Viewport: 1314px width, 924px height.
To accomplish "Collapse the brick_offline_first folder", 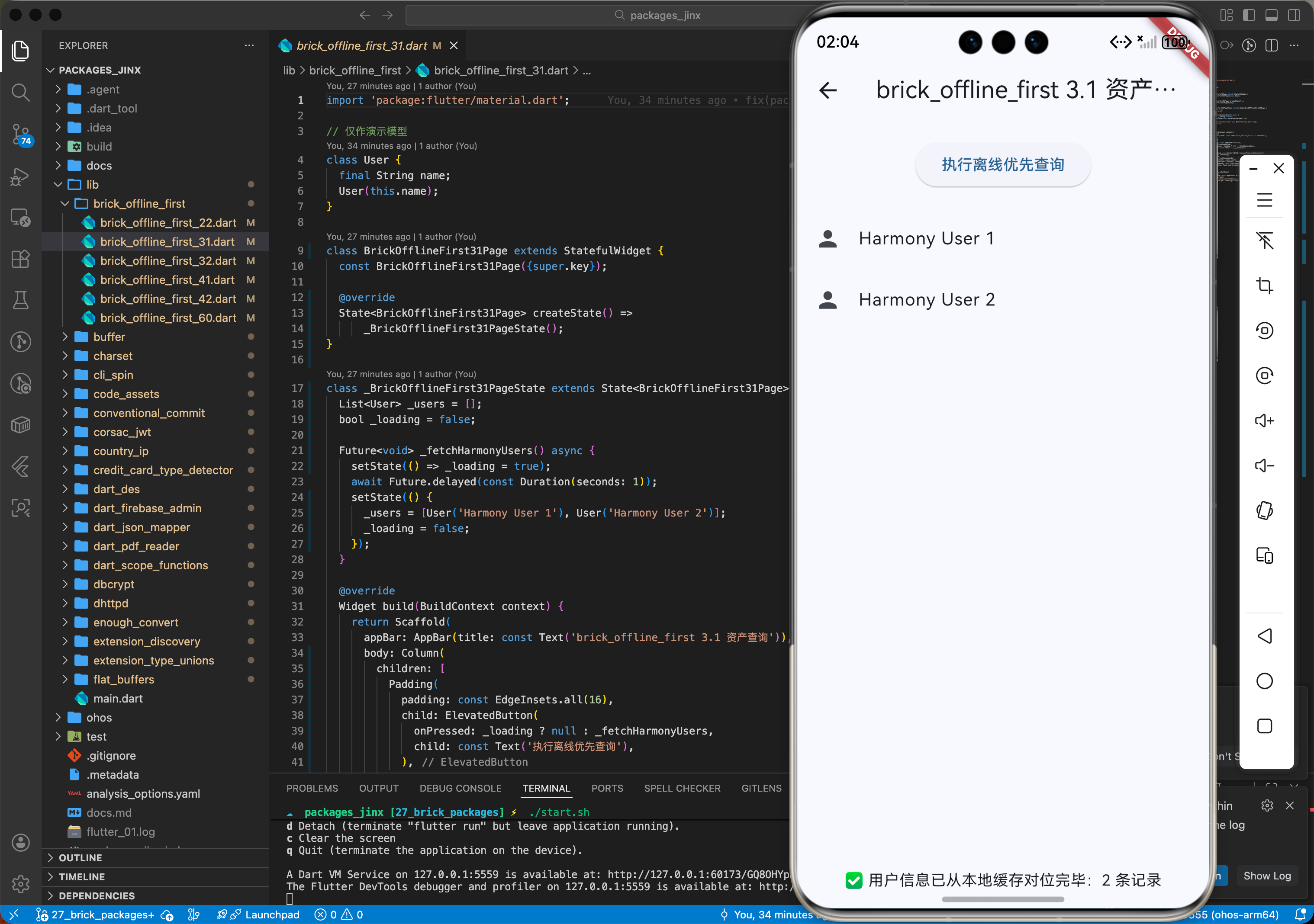I will 139,203.
